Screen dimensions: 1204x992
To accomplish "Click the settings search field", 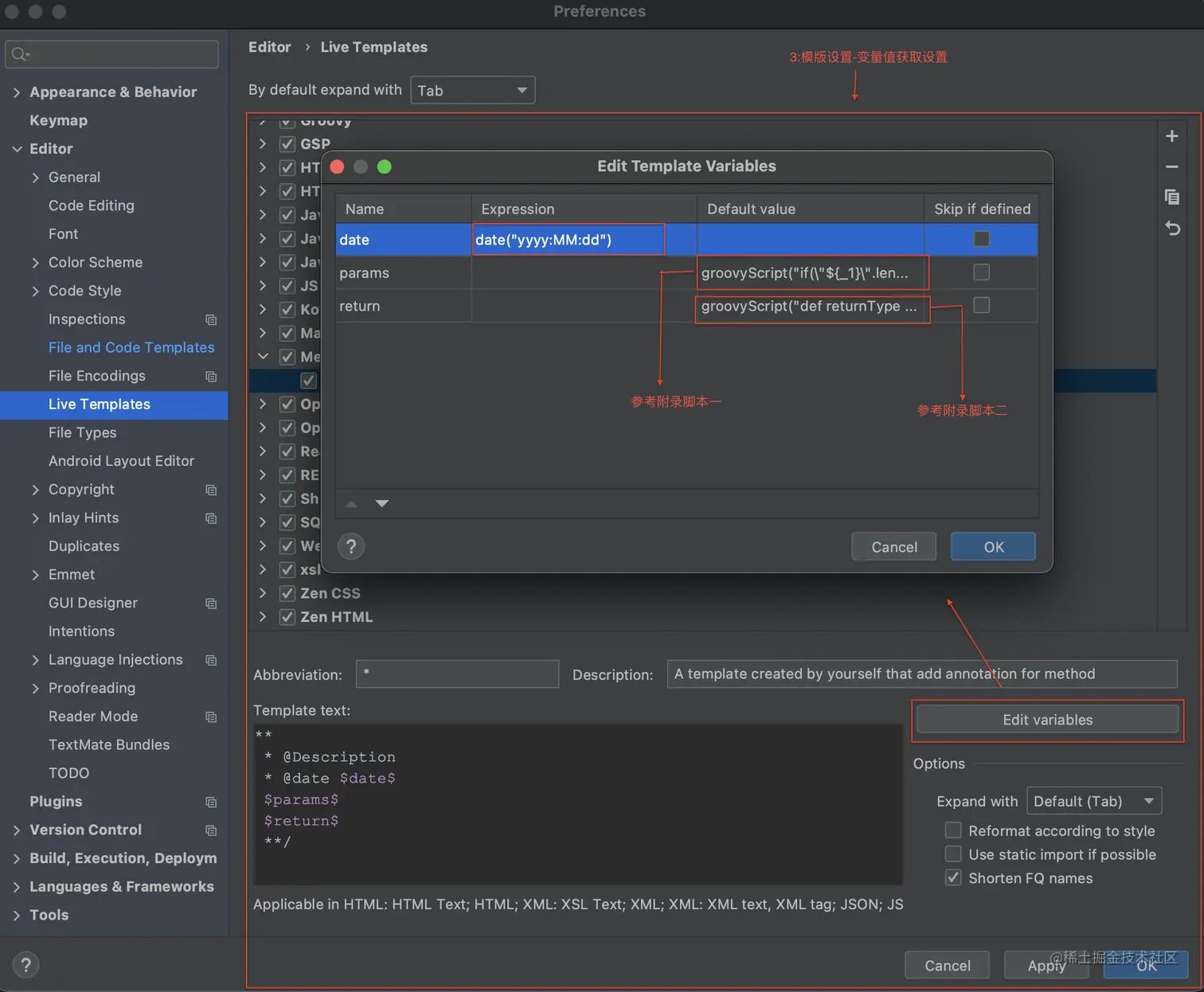I will 111,54.
